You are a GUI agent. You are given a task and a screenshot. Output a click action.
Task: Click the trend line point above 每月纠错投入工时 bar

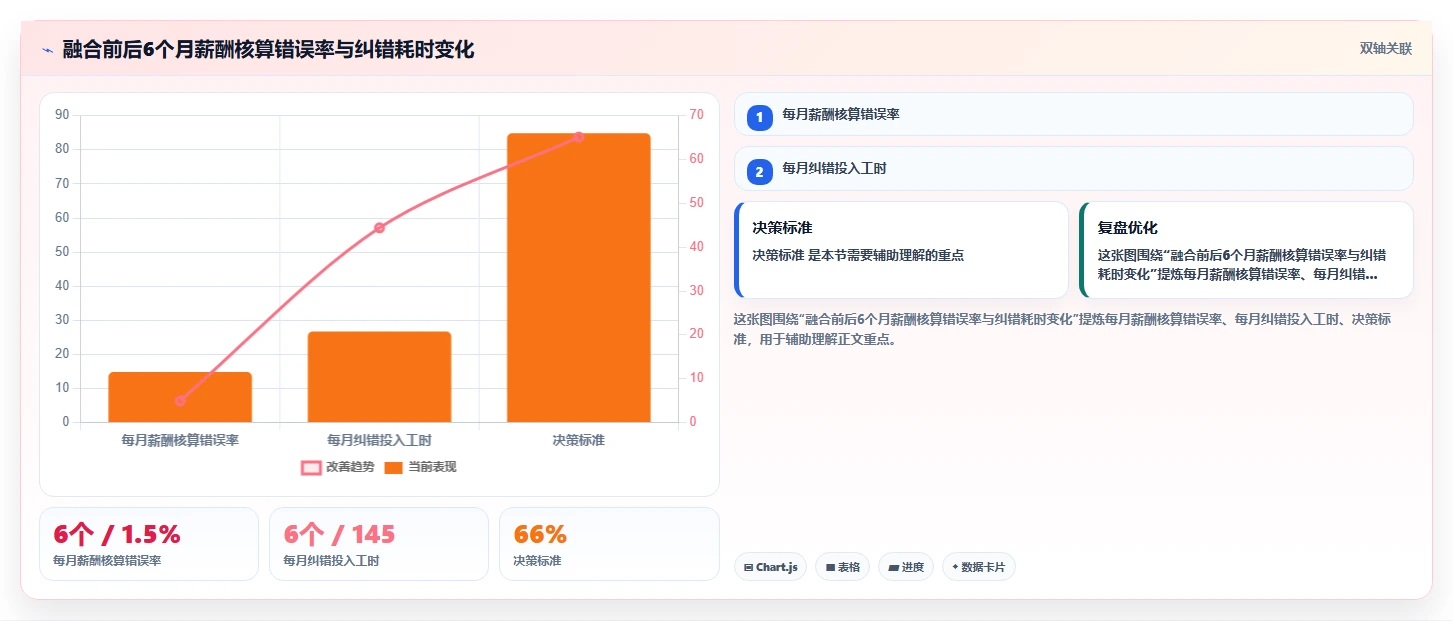(379, 228)
